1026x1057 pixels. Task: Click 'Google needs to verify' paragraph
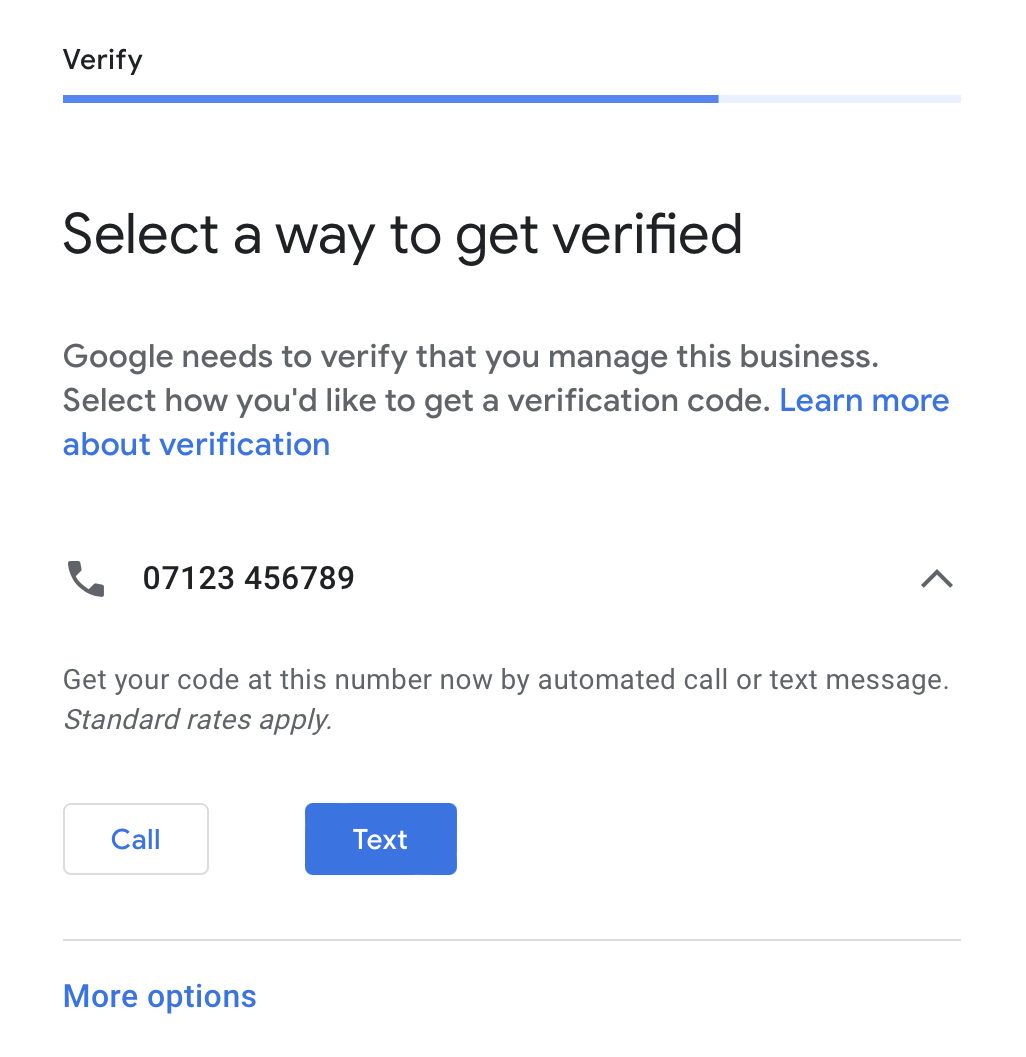506,400
